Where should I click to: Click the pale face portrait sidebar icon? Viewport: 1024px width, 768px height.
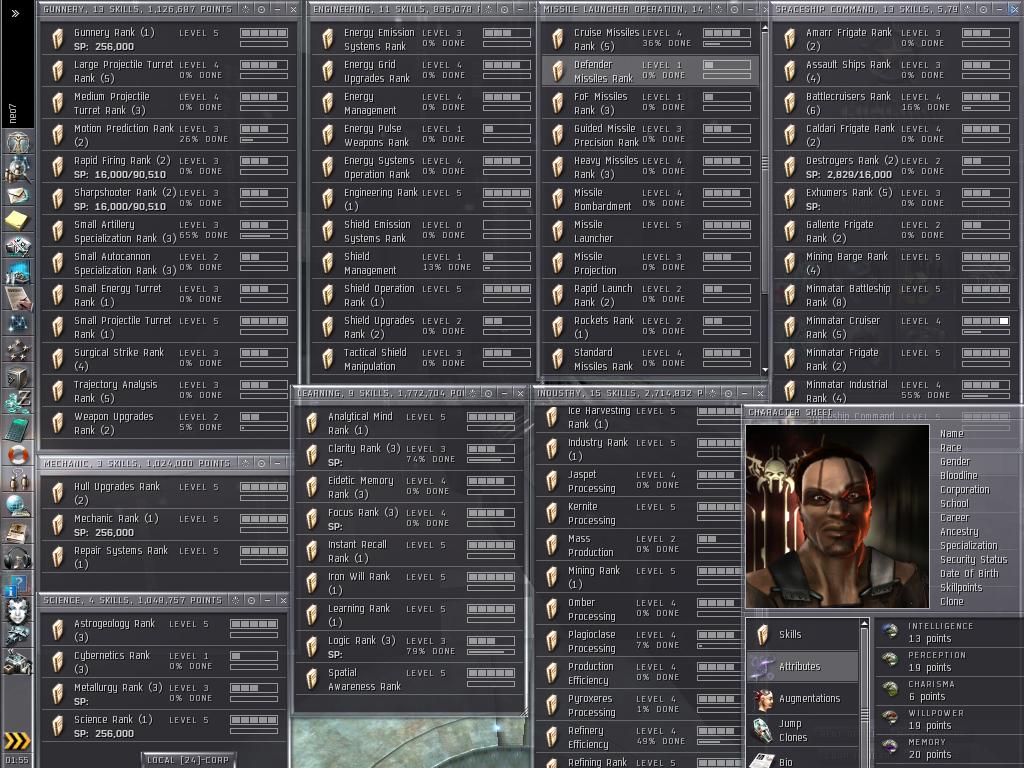point(18,611)
